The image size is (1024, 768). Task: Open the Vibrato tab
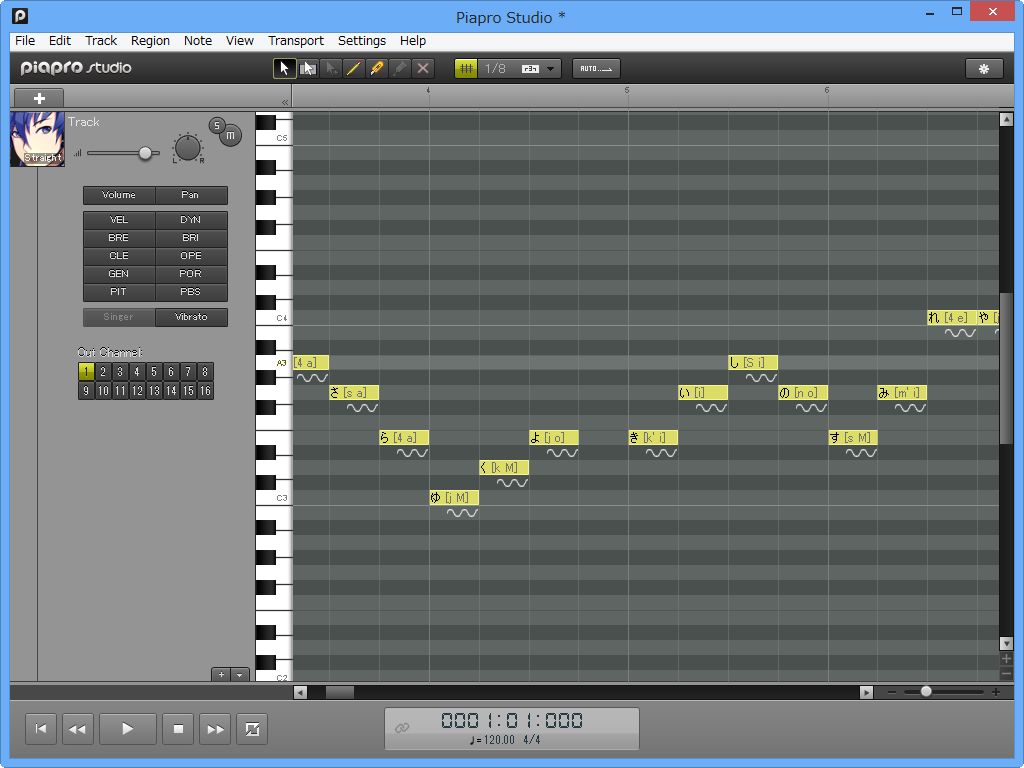(191, 317)
